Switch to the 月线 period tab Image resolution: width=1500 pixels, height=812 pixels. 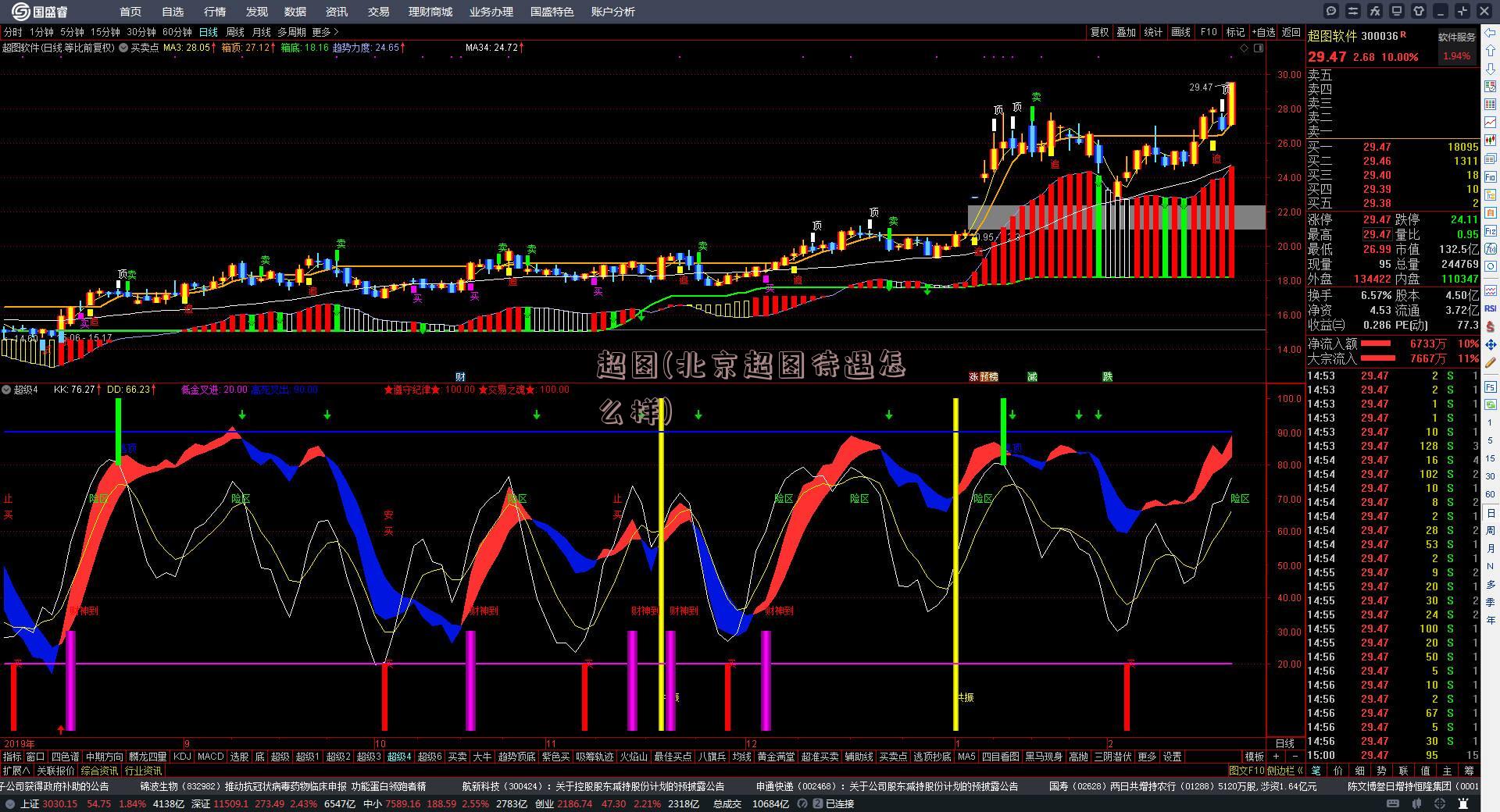tap(261, 32)
